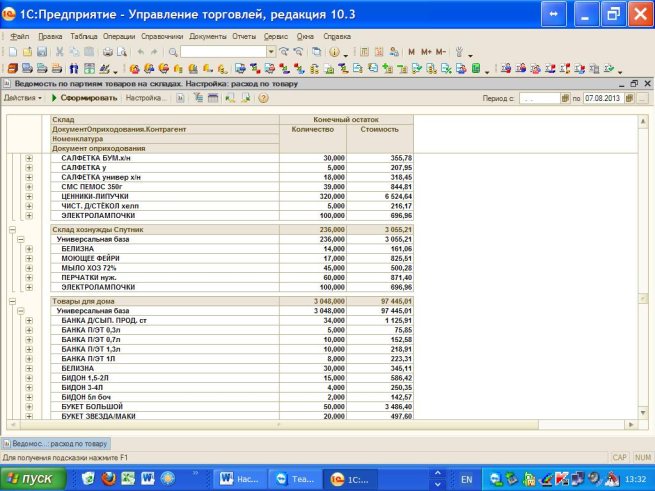Collapse the Склад хознужды Спутник group
This screenshot has width=655, height=491.
pos(12,229)
